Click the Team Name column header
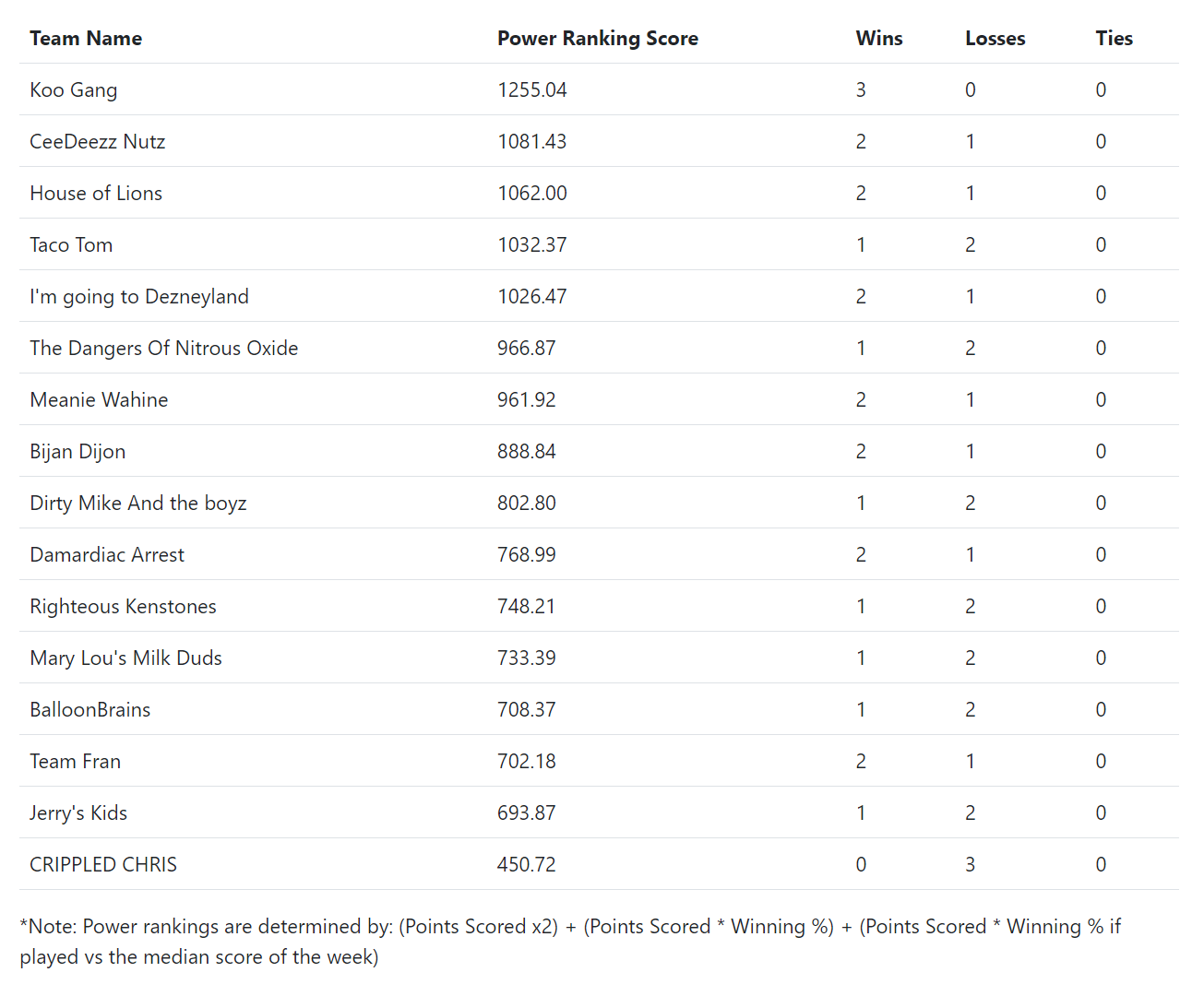The height and width of the screenshot is (1008, 1192). tap(86, 38)
